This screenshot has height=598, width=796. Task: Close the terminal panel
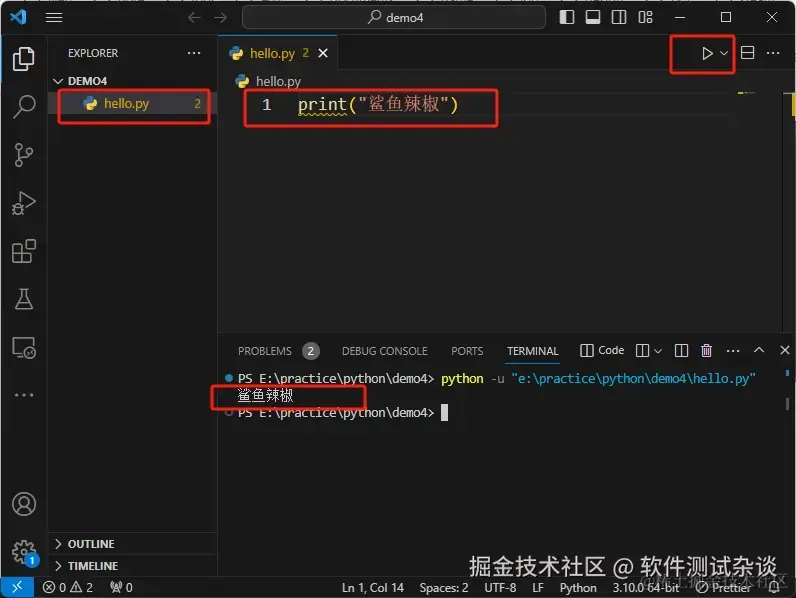pyautogui.click(x=785, y=350)
